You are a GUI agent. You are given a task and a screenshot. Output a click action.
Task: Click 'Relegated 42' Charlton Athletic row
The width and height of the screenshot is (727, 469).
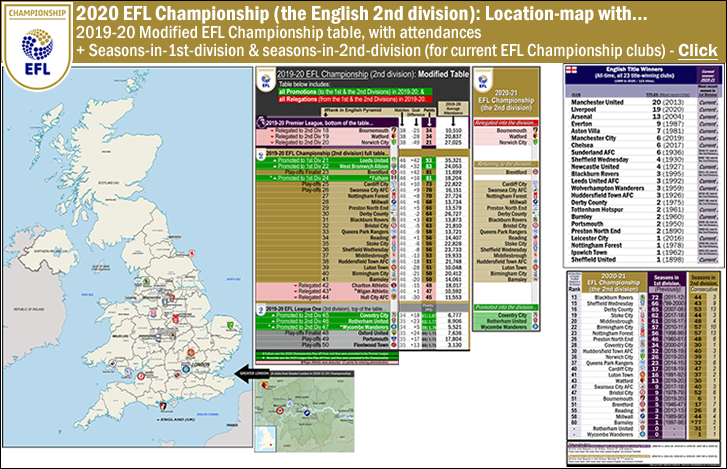coord(327,285)
